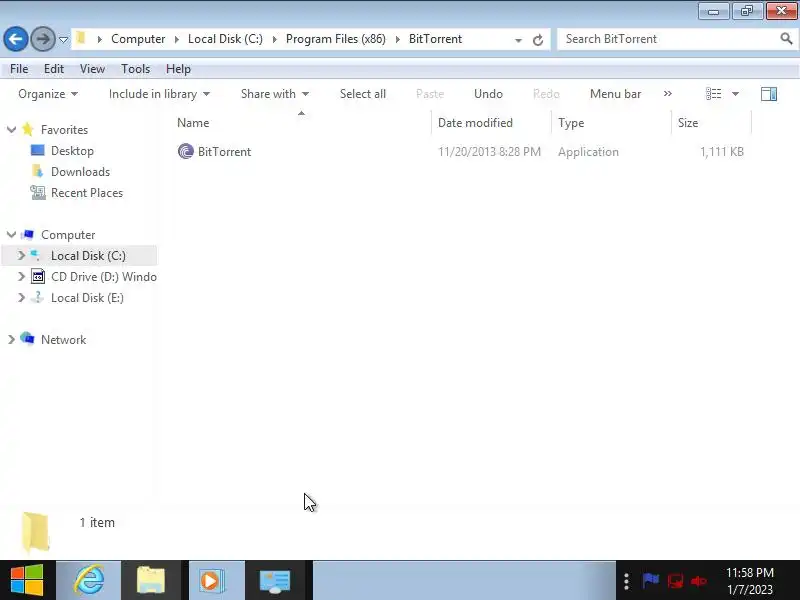Open the Help menu
The height and width of the screenshot is (600, 800).
click(x=178, y=69)
